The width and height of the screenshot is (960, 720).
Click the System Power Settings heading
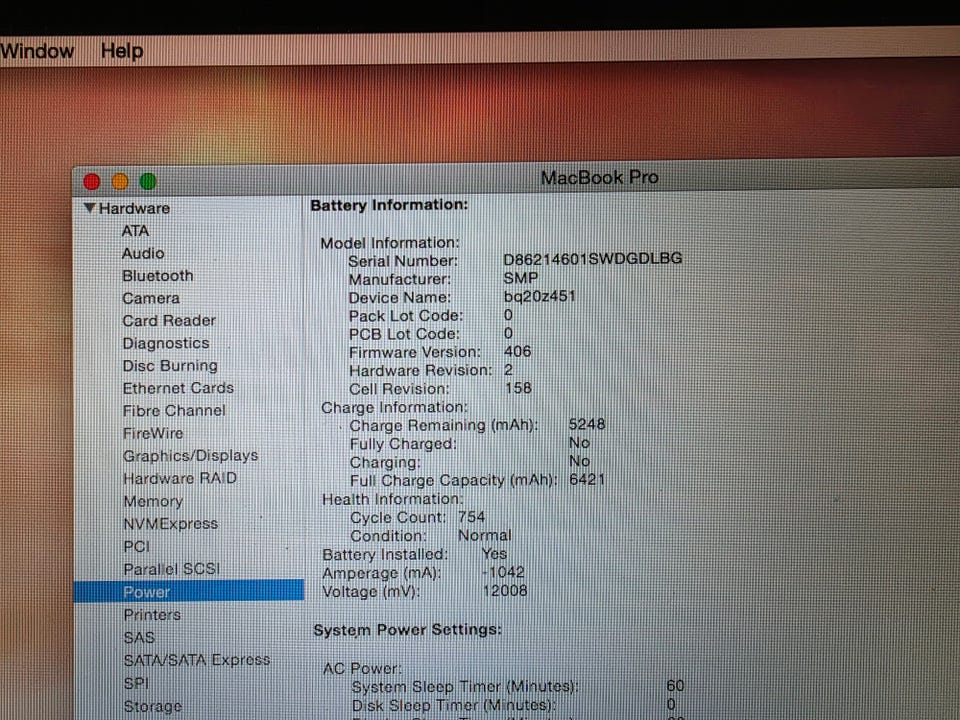tap(408, 630)
